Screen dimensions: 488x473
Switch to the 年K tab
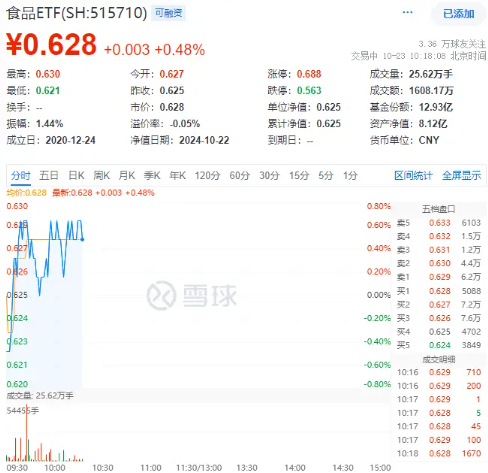coord(177,175)
